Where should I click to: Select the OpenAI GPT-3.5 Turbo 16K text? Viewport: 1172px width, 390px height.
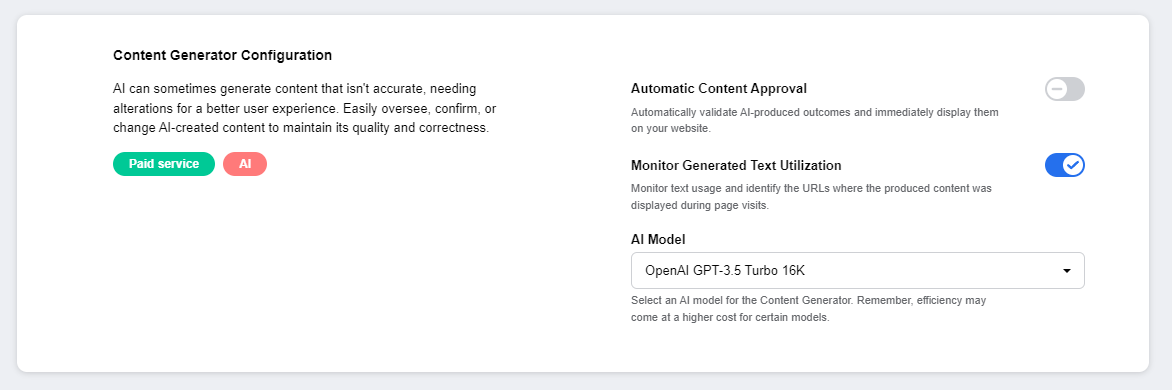click(725, 270)
